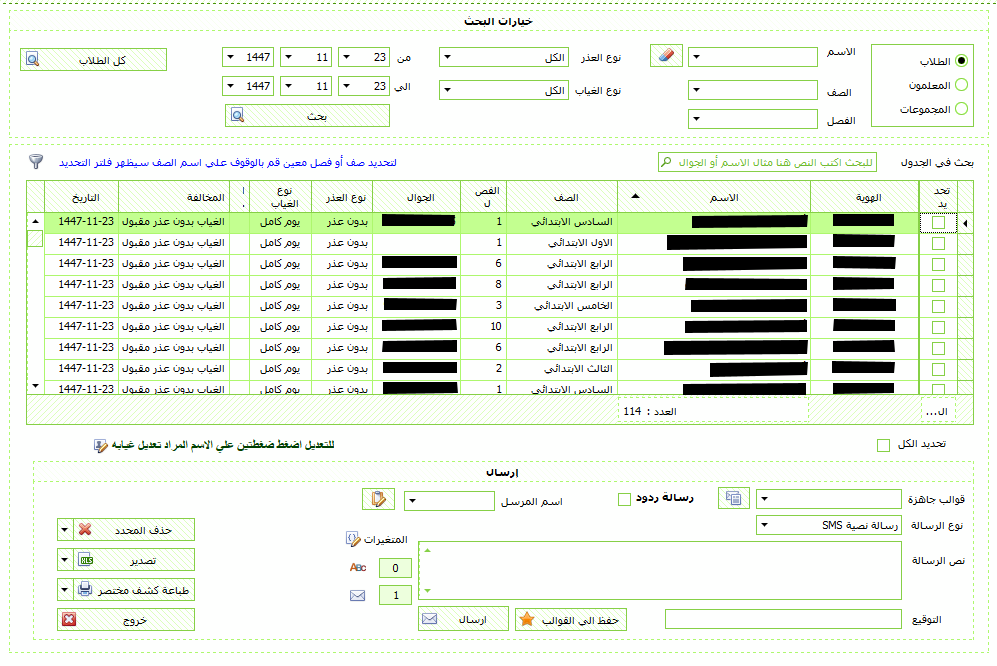Click the sender name edit icon
The width and height of the screenshot is (997, 666).
[378, 499]
